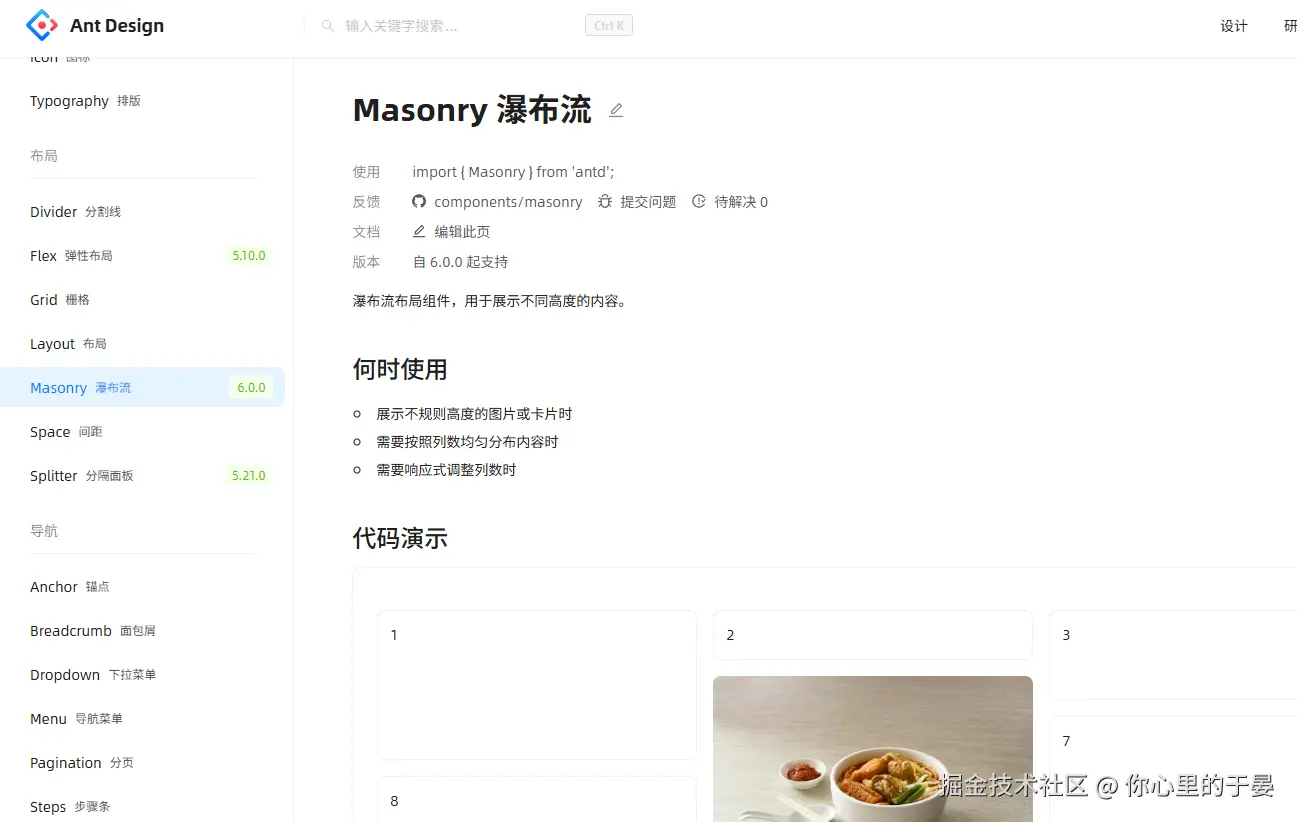The width and height of the screenshot is (1297, 822).
Task: Click the Ant Design logo icon
Action: pos(42,26)
